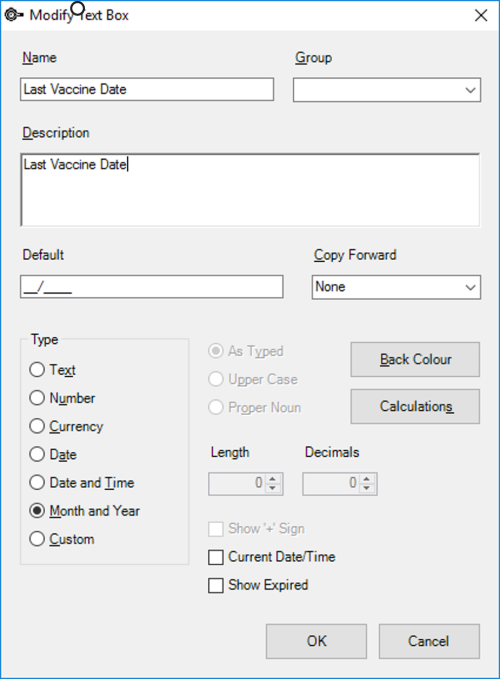Image resolution: width=500 pixels, height=679 pixels.
Task: Click the Default date input field
Action: point(152,287)
